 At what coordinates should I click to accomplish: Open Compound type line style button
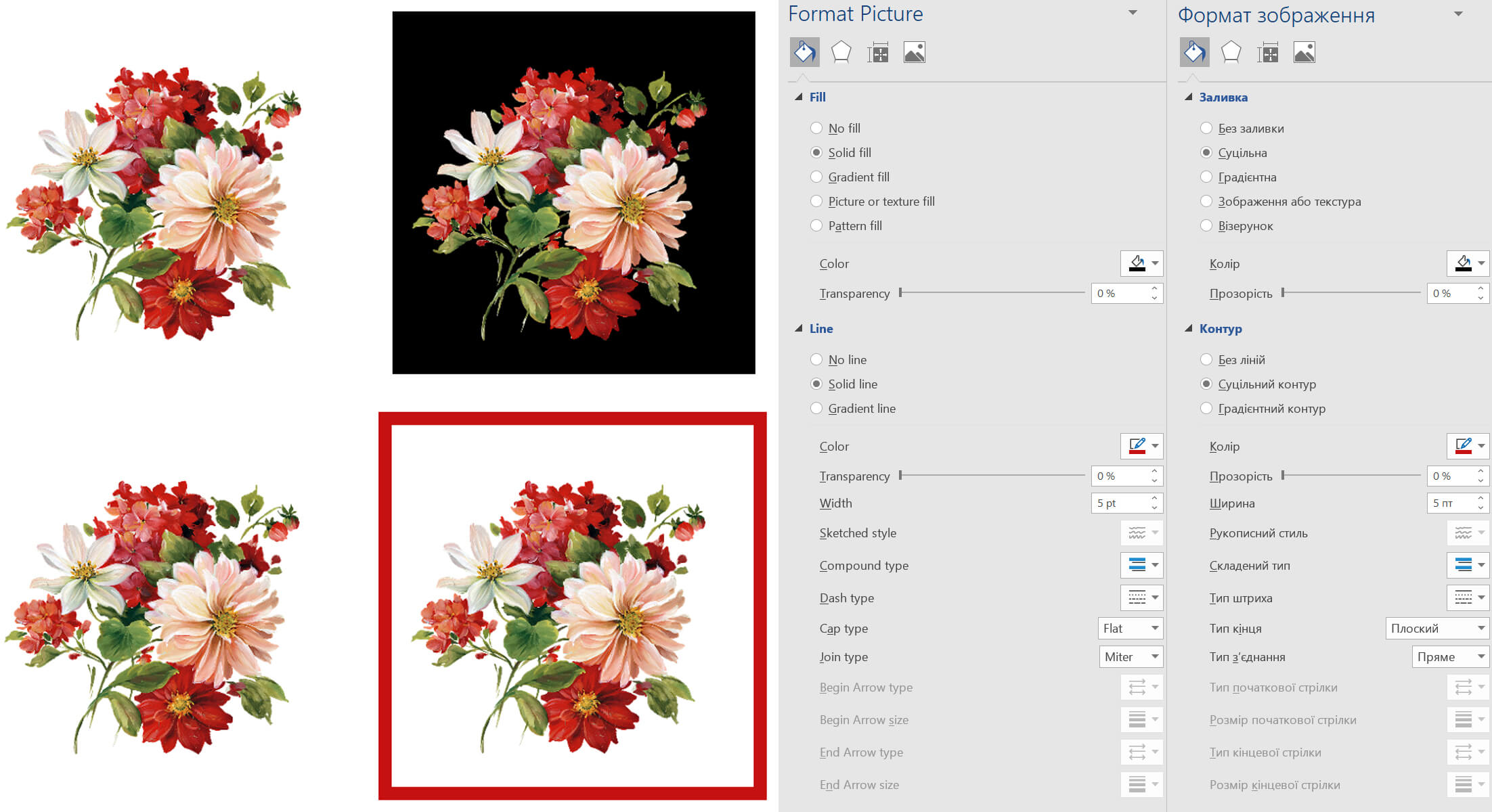pos(1141,565)
